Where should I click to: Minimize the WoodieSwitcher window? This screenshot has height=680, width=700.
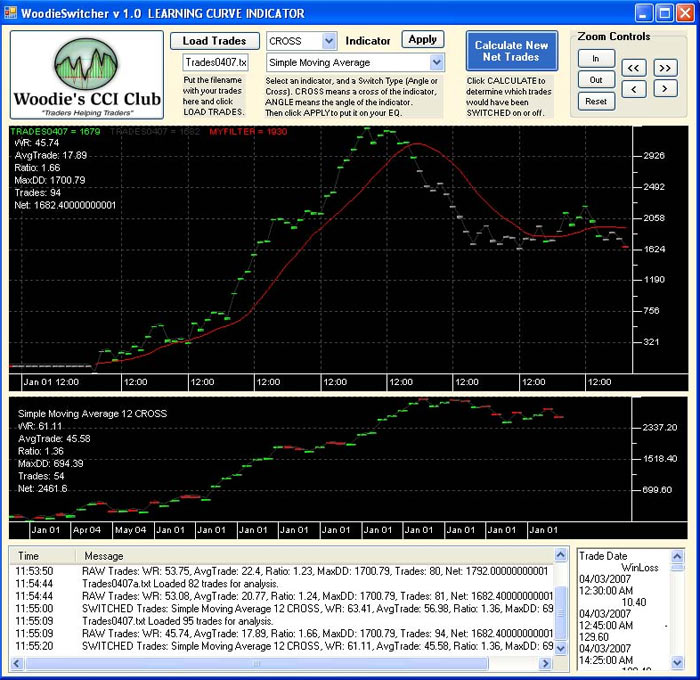tap(643, 13)
